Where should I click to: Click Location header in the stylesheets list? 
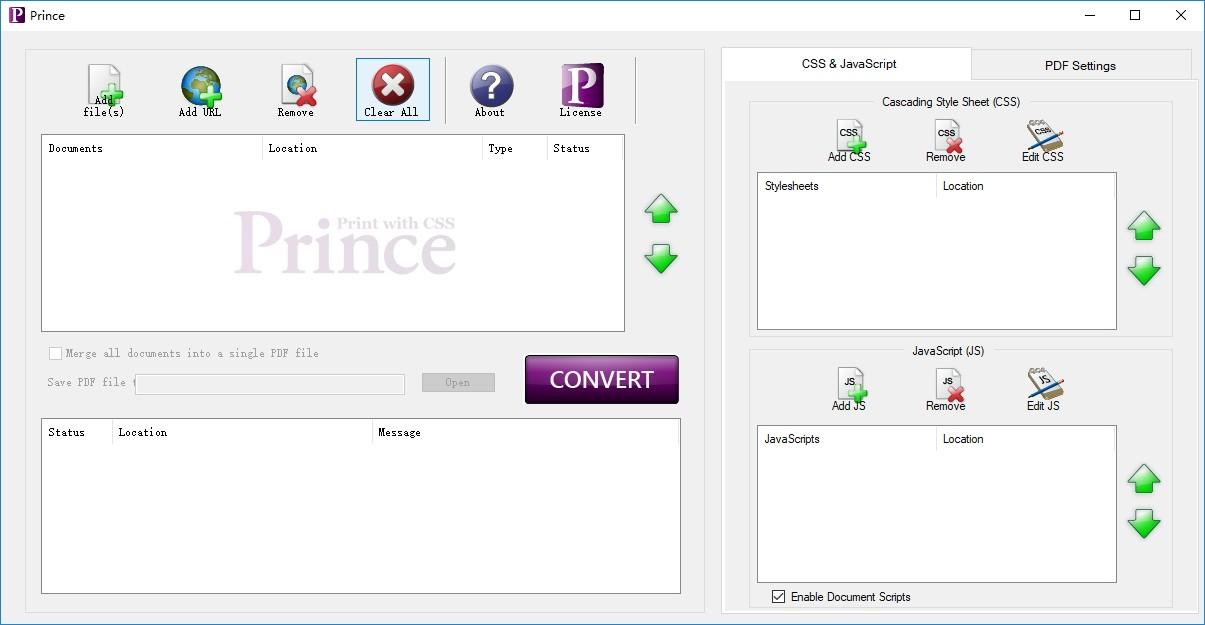click(1026, 186)
